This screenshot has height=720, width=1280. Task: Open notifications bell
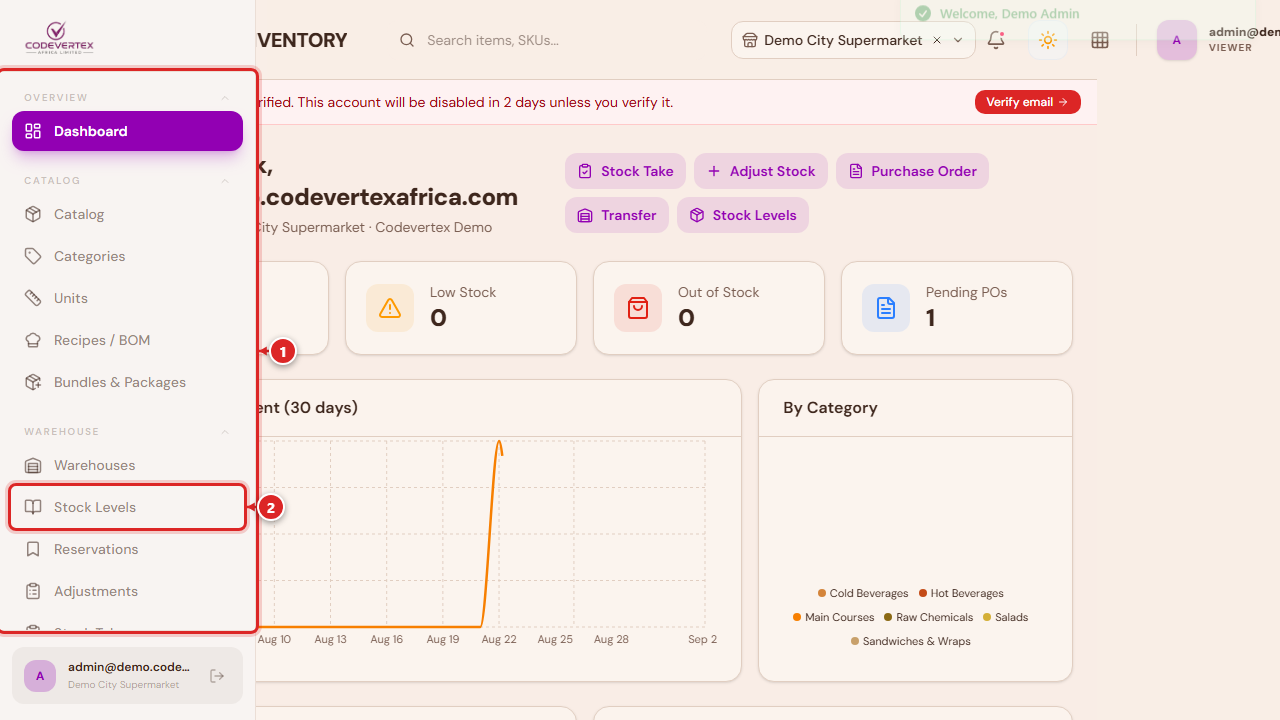click(x=996, y=40)
